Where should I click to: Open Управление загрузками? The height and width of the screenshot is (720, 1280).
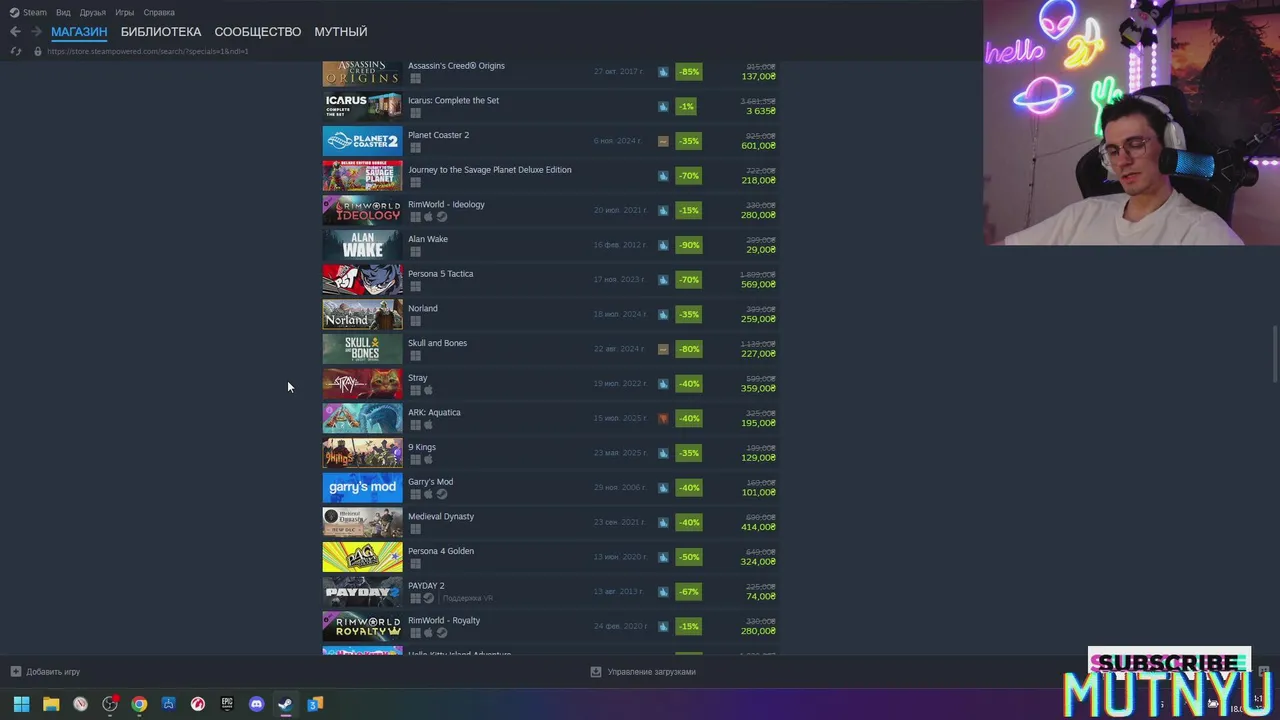643,672
